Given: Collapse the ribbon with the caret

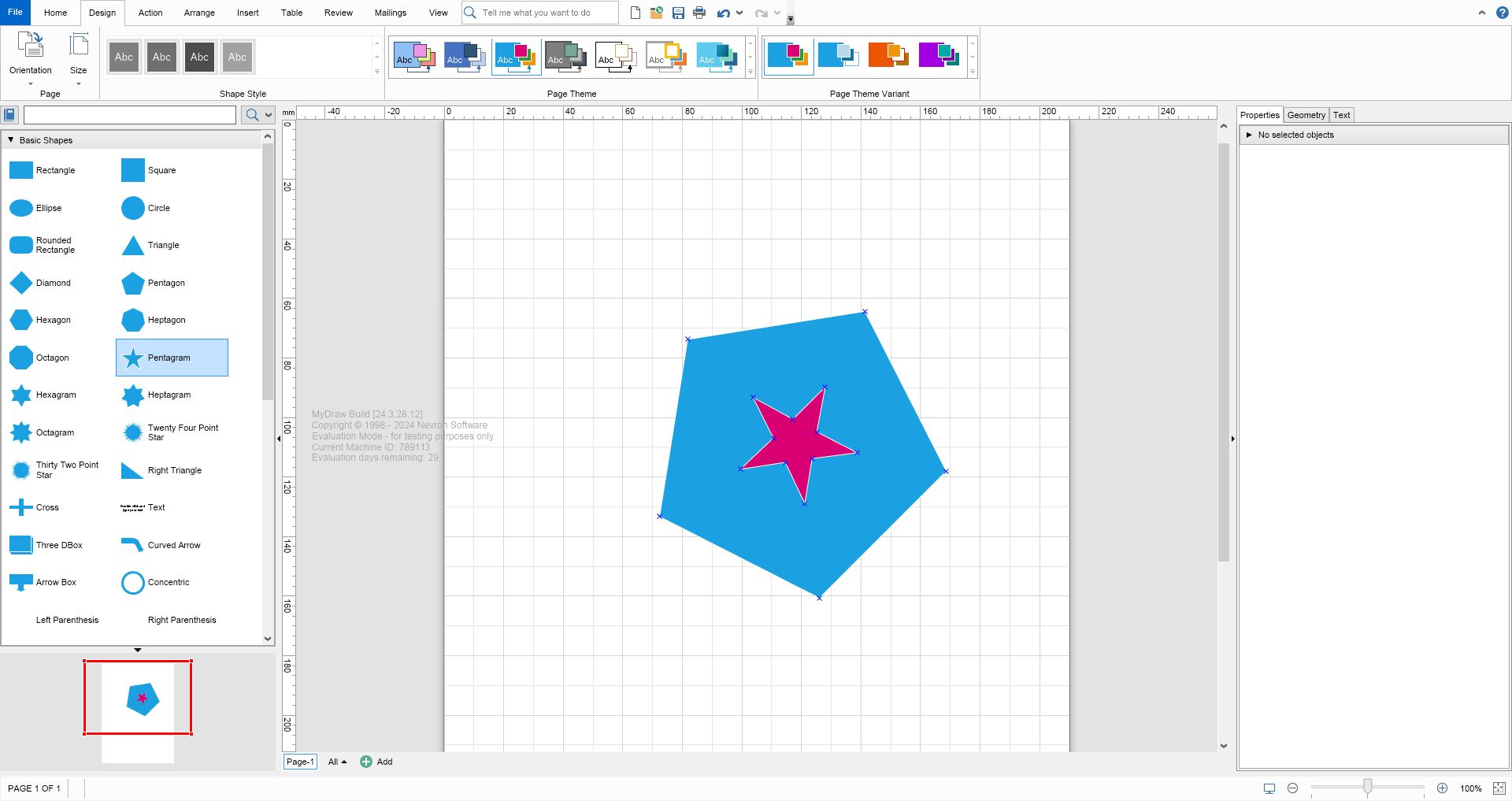Looking at the screenshot, I should [1481, 13].
